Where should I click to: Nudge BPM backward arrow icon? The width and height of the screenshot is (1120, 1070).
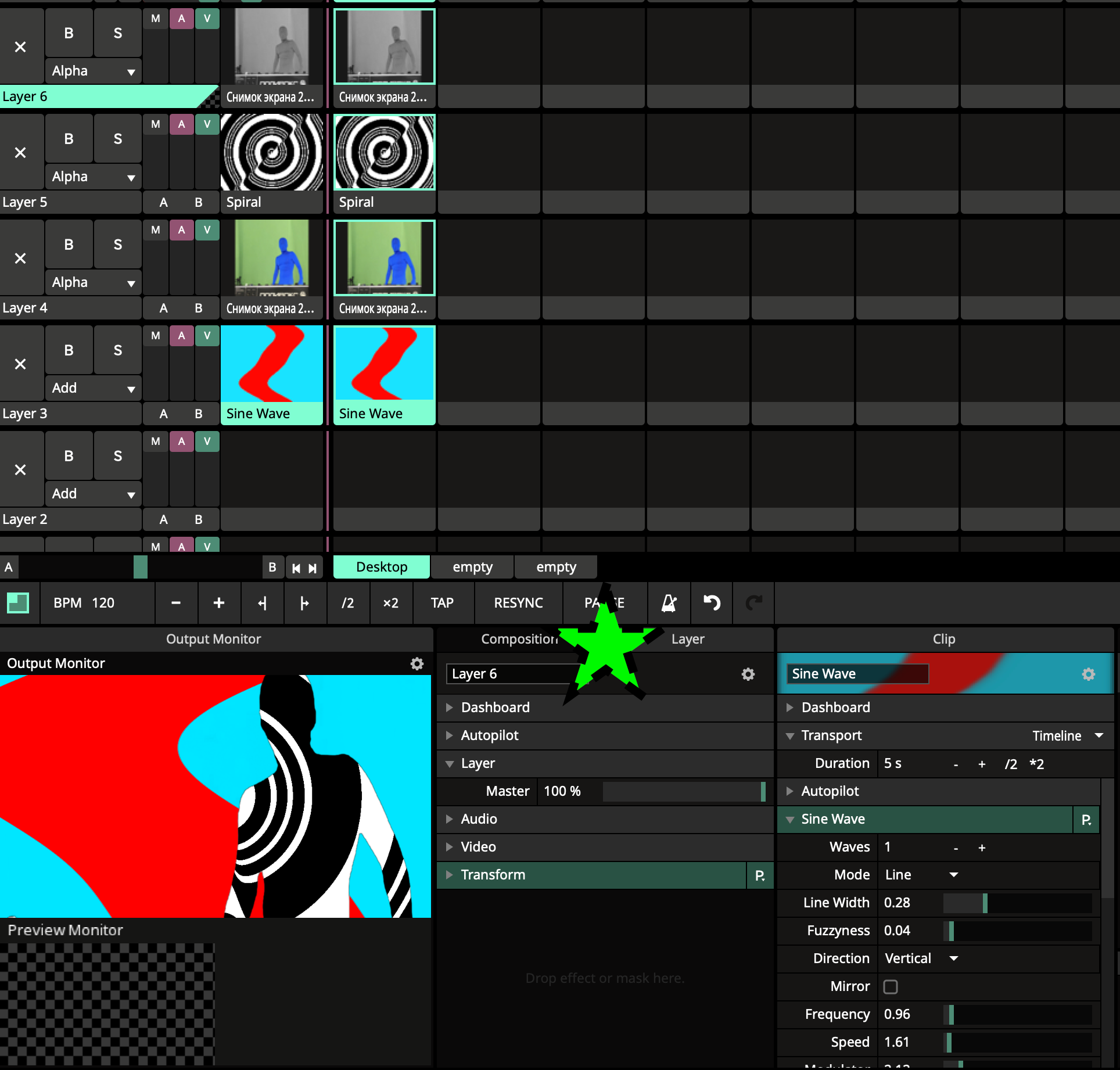click(x=262, y=603)
